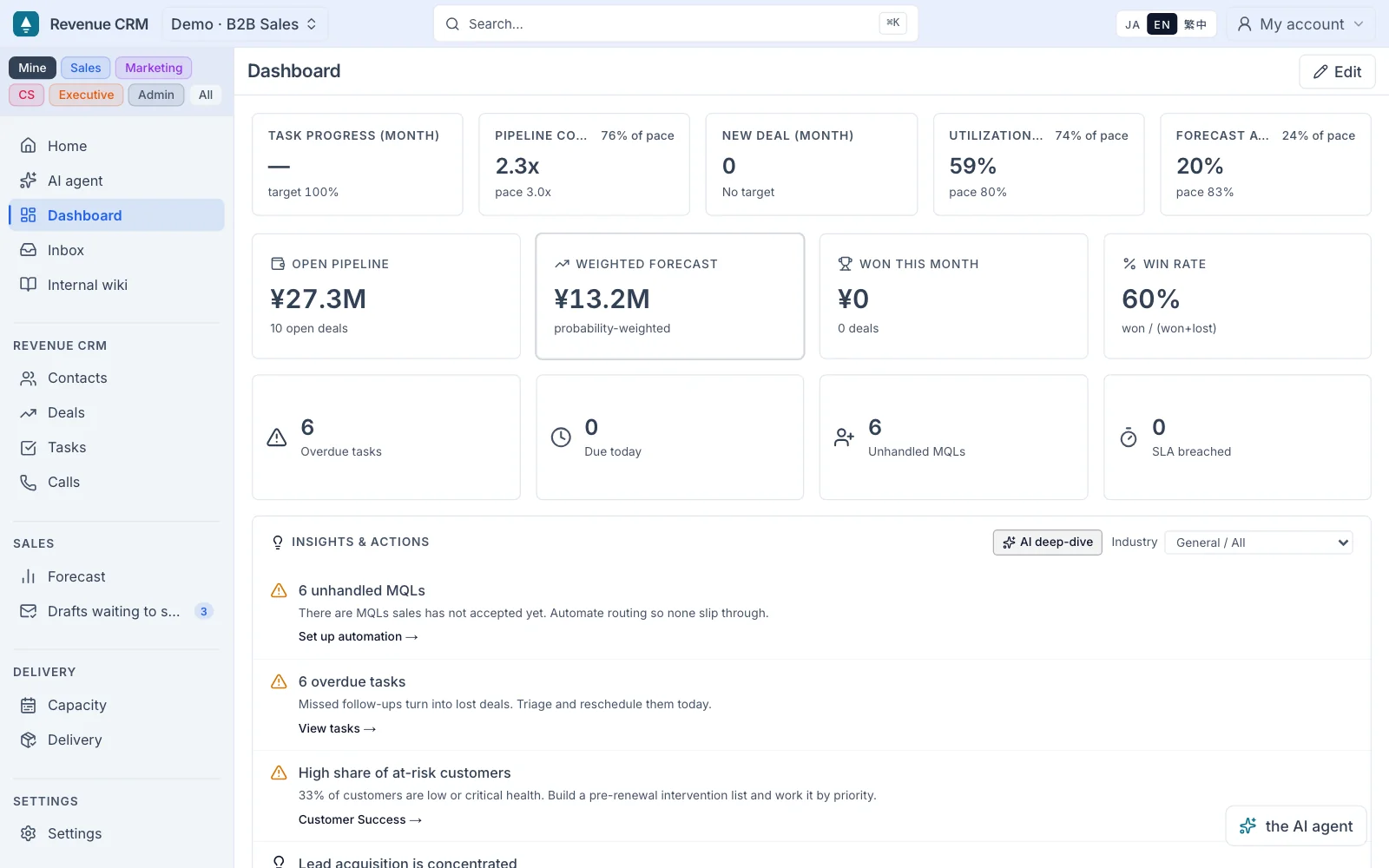Viewport: 1389px width, 868px height.
Task: Click the Win Rate percent icon
Action: click(1129, 264)
